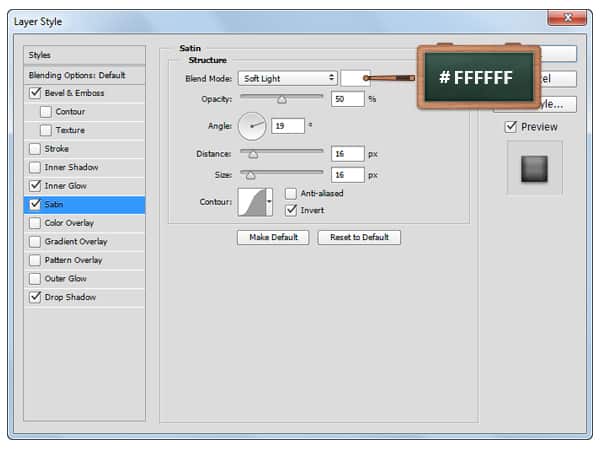The height and width of the screenshot is (449, 600).
Task: Click the Reset to Default button
Action: point(359,238)
